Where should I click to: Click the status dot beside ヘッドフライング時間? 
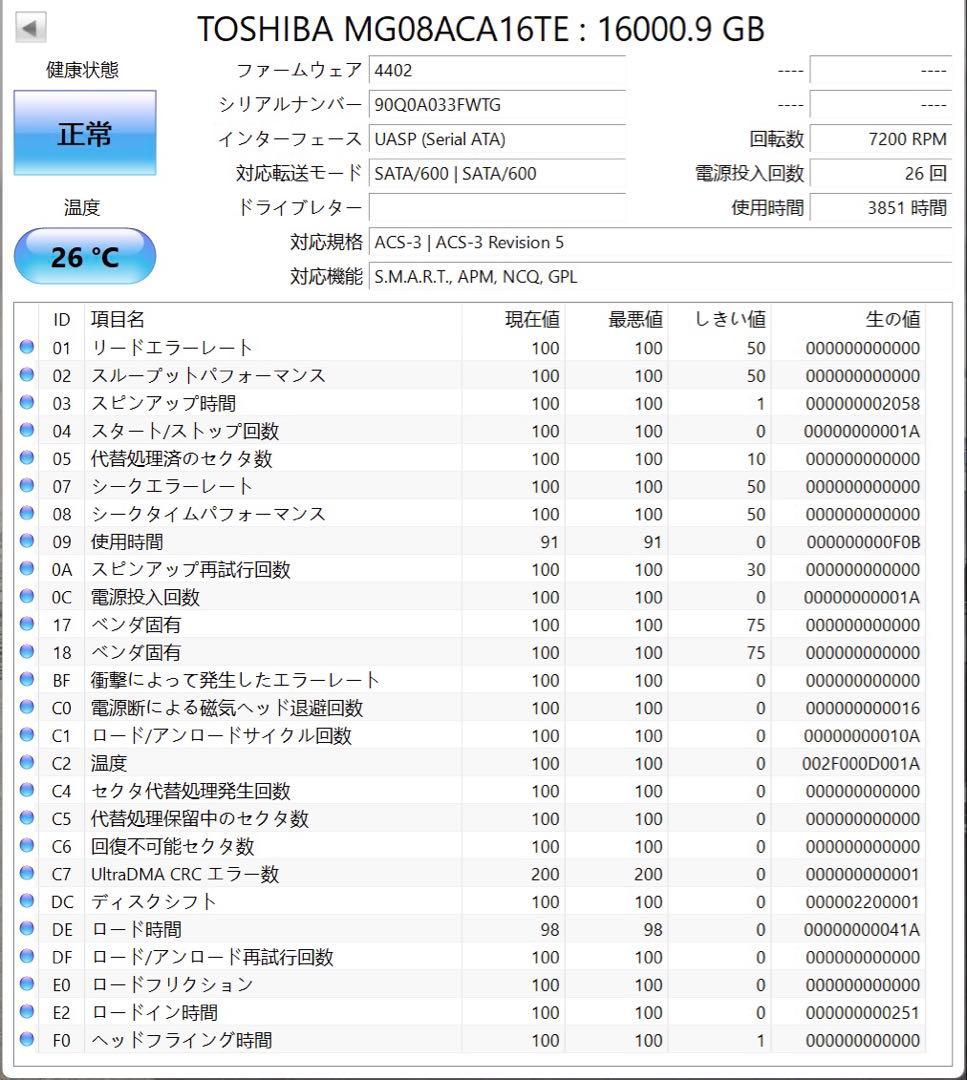coord(28,1040)
